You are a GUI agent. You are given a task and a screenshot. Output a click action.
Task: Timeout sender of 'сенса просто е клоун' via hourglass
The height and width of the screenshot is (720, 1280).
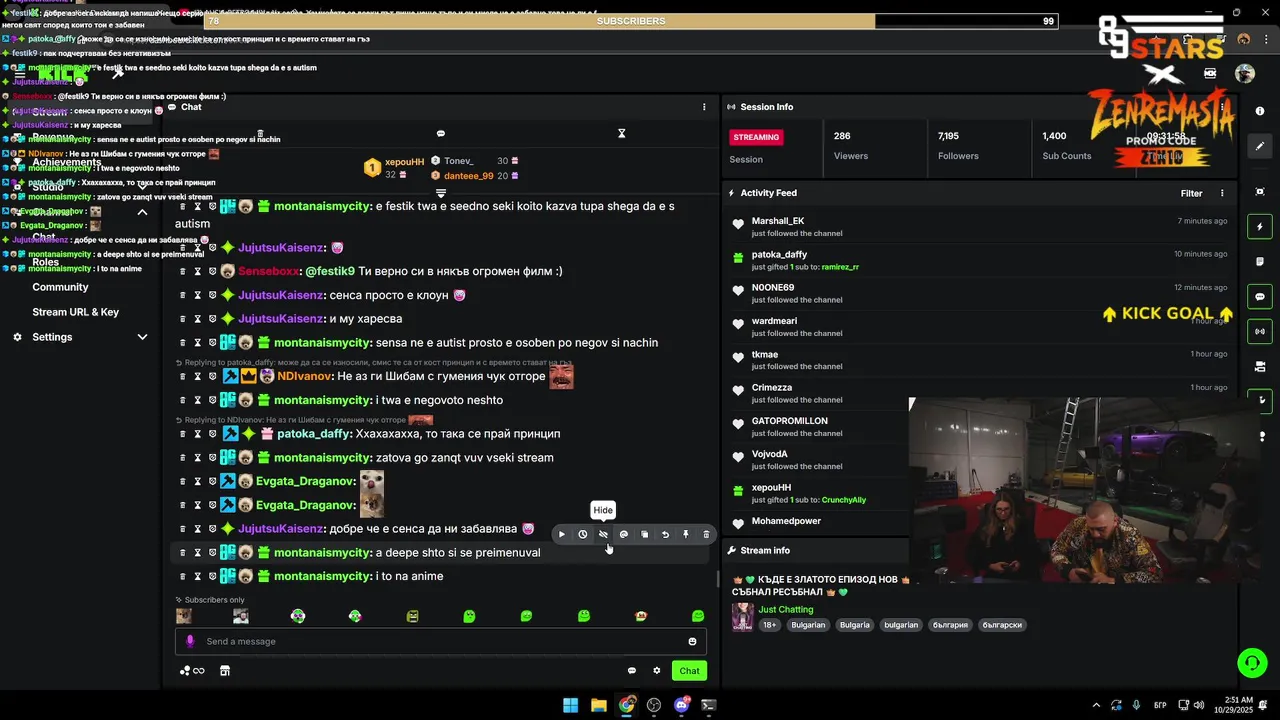point(197,296)
